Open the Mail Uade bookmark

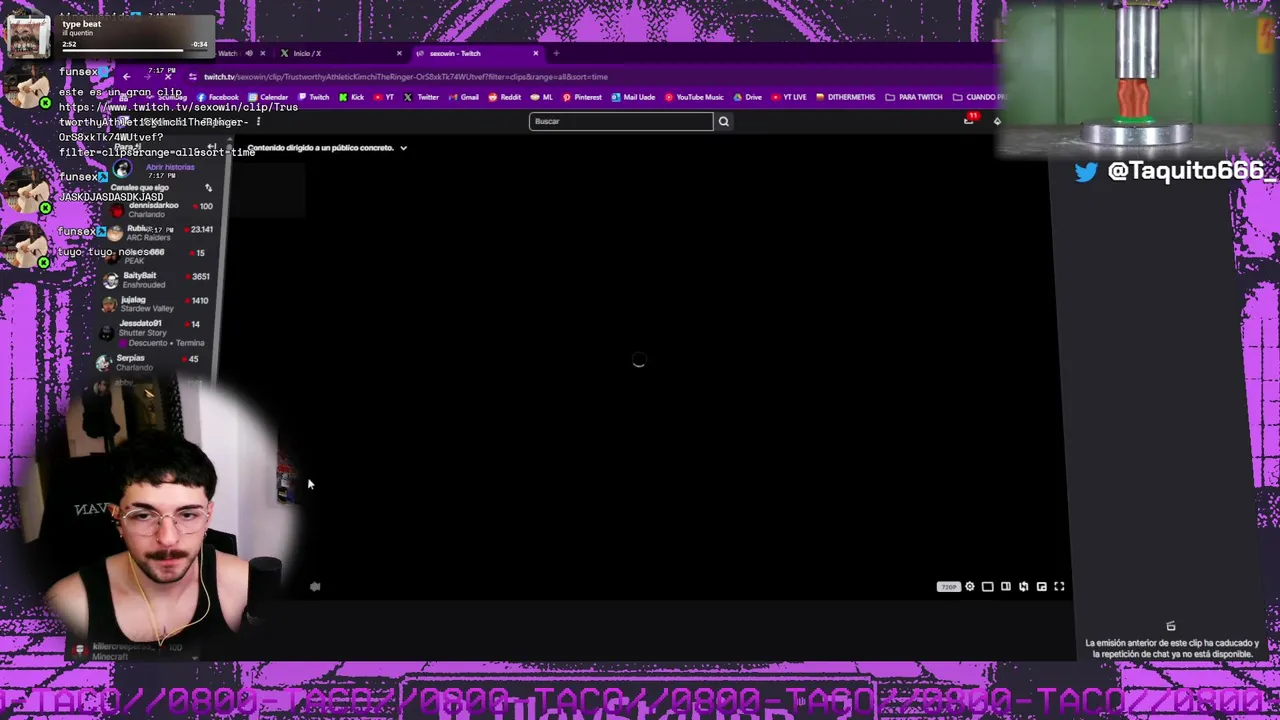click(633, 97)
